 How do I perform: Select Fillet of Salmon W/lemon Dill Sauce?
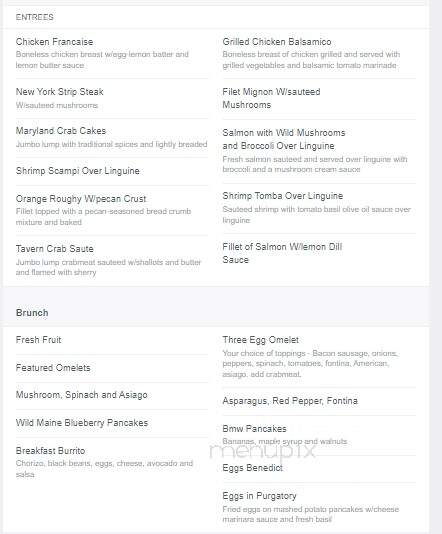282,253
